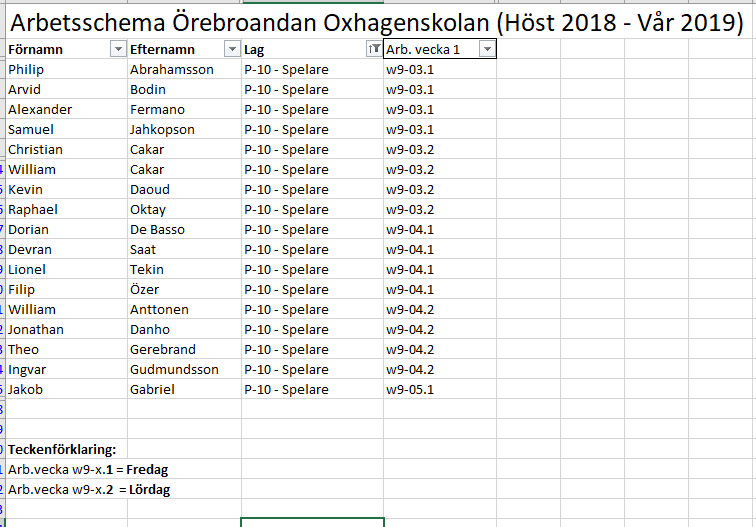Click the active filter icon on Lag column
Screen dimensions: 756x527
pos(374,49)
